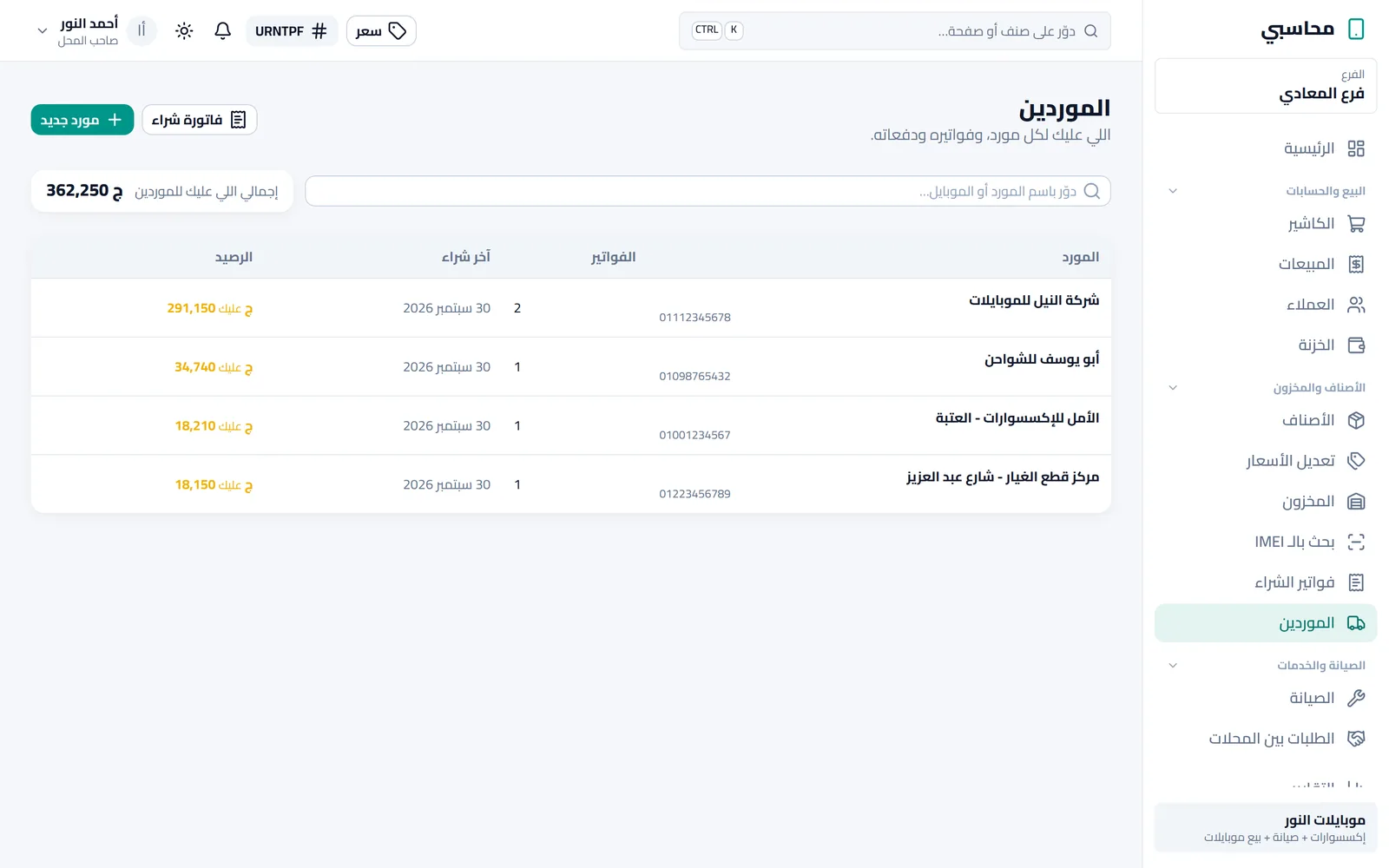Select الموردين truck icon in sidebar
Image resolution: width=1389 pixels, height=868 pixels.
tap(1356, 623)
